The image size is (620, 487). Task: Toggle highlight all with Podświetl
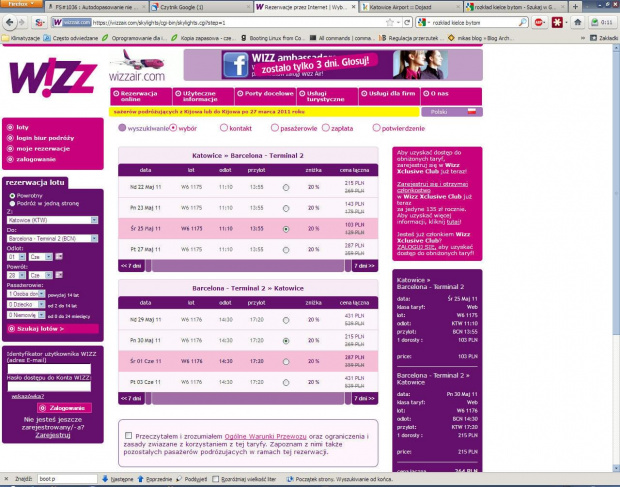pos(192,479)
